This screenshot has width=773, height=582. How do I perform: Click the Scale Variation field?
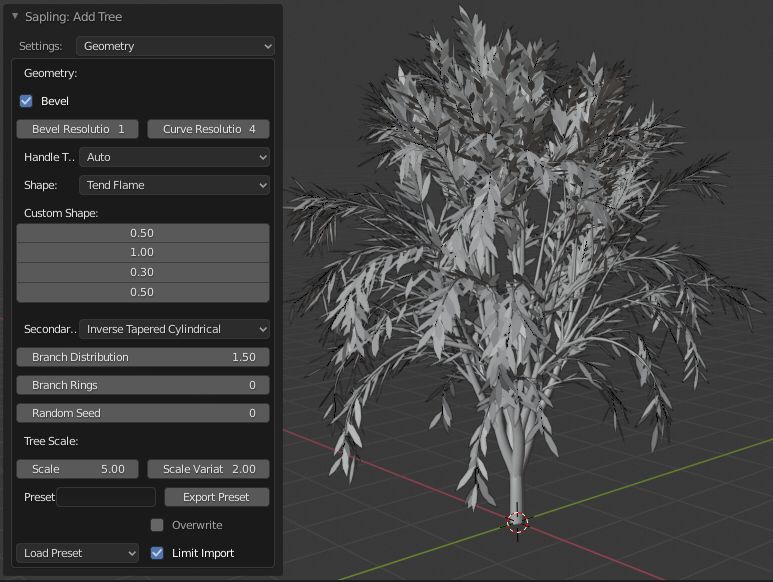[208, 469]
